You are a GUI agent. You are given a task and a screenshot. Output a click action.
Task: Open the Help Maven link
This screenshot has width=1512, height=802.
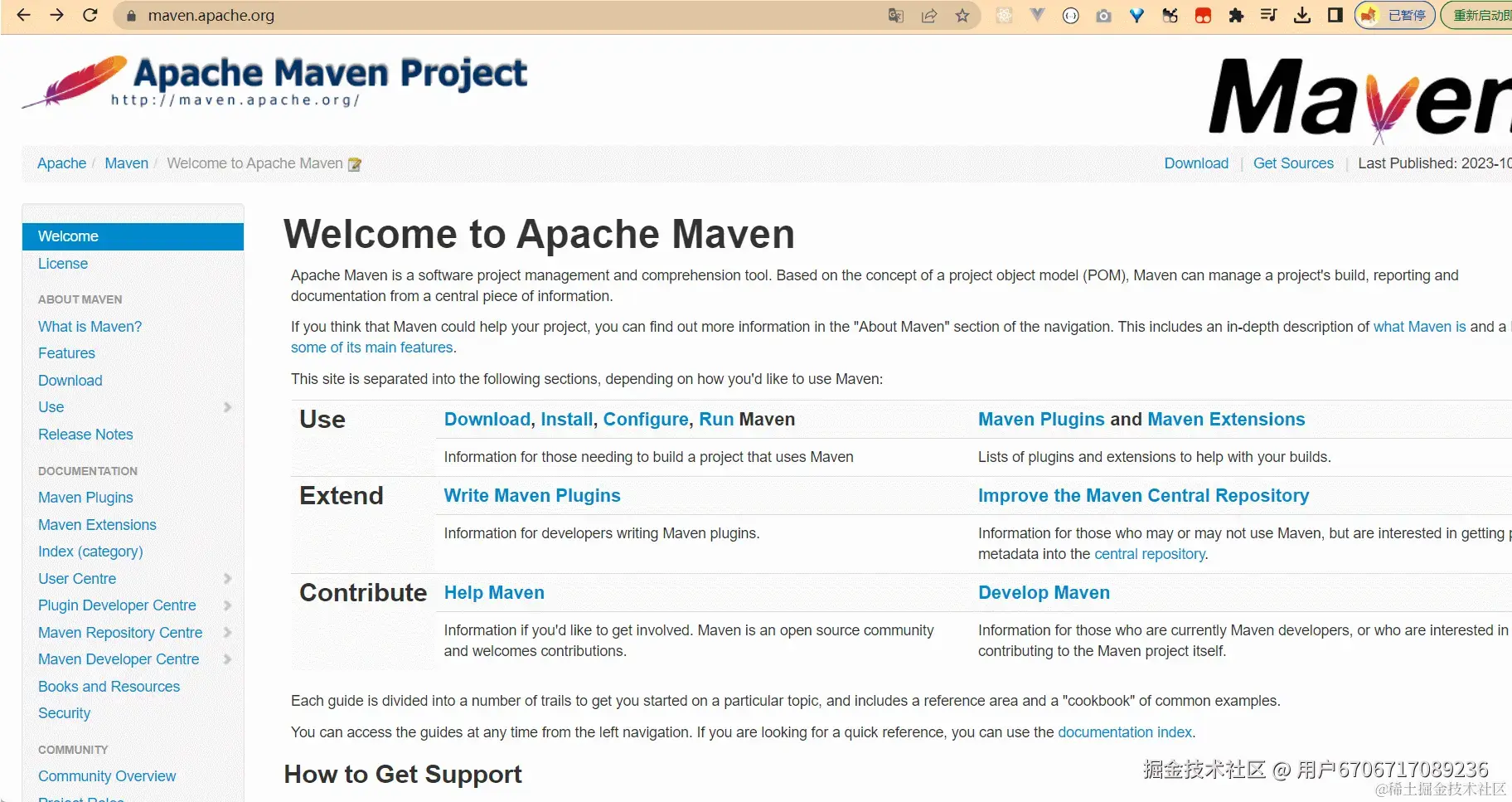coord(494,593)
